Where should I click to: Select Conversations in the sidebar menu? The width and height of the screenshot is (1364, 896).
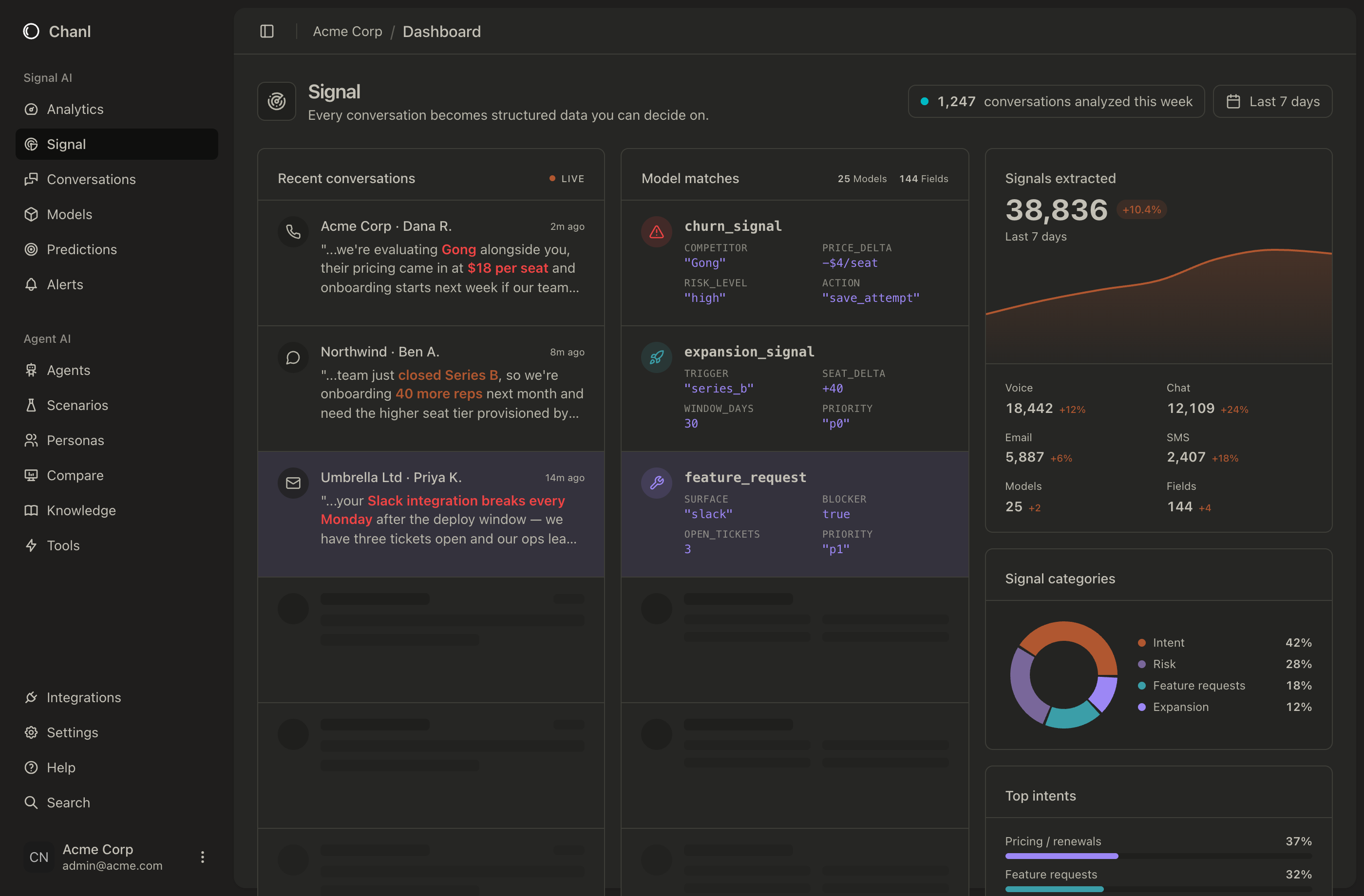click(91, 179)
